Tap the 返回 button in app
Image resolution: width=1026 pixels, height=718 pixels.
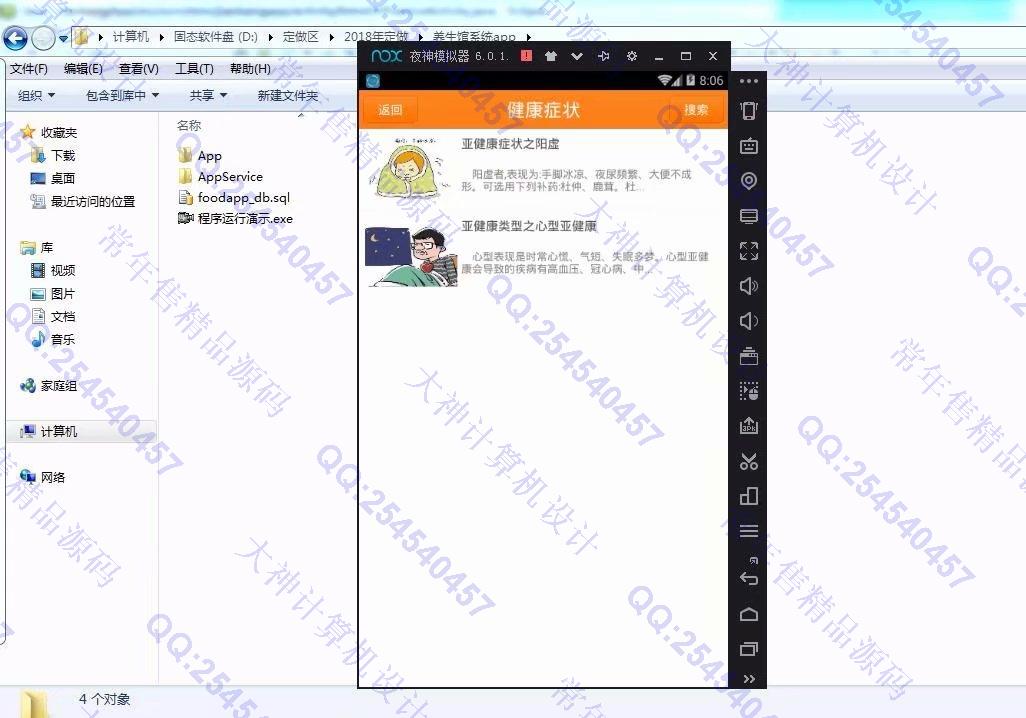[390, 110]
